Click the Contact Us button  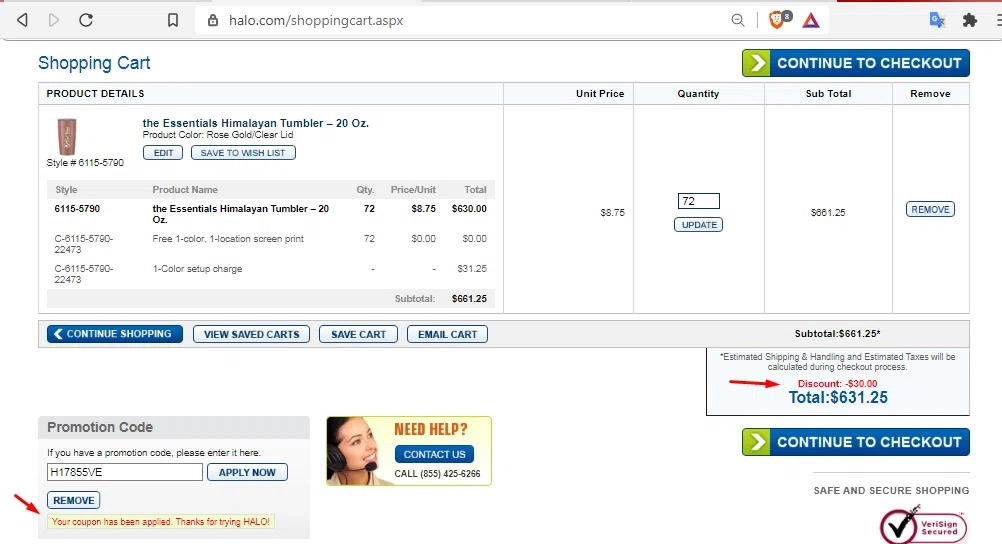pyautogui.click(x=435, y=454)
